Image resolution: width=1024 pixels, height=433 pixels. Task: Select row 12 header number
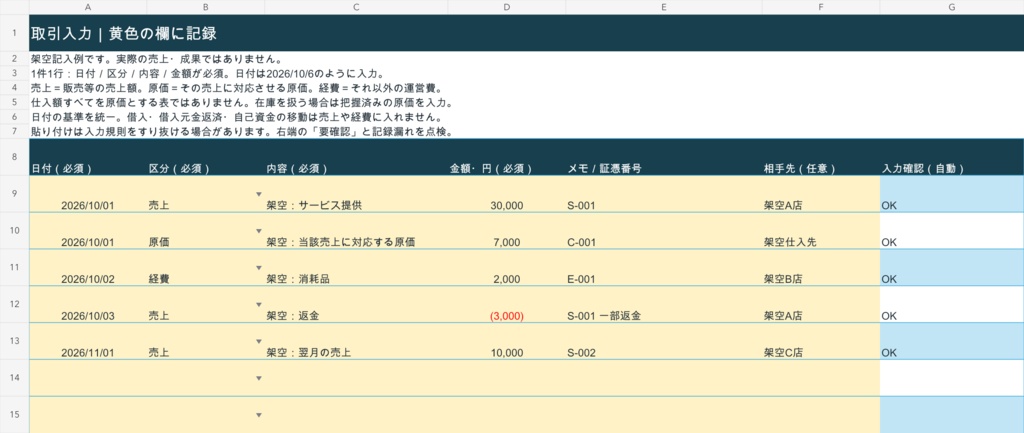coord(14,304)
